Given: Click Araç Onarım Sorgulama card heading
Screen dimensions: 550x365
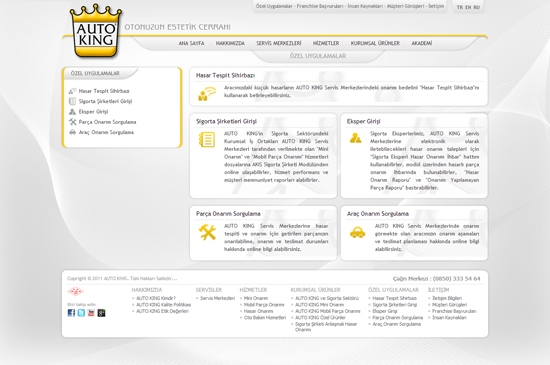Looking at the screenshot, I should tap(378, 214).
